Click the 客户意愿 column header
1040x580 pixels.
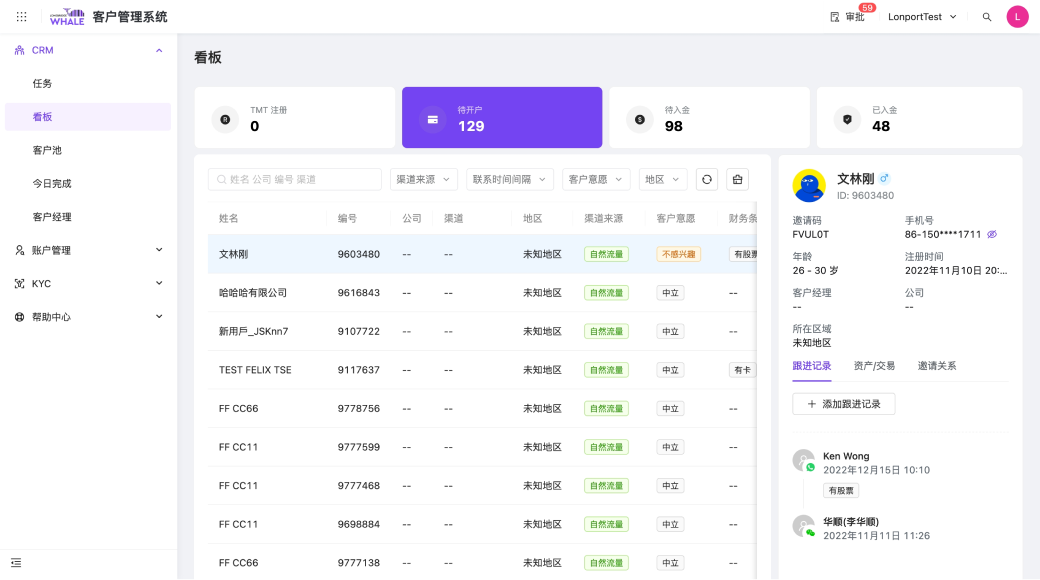pos(676,218)
